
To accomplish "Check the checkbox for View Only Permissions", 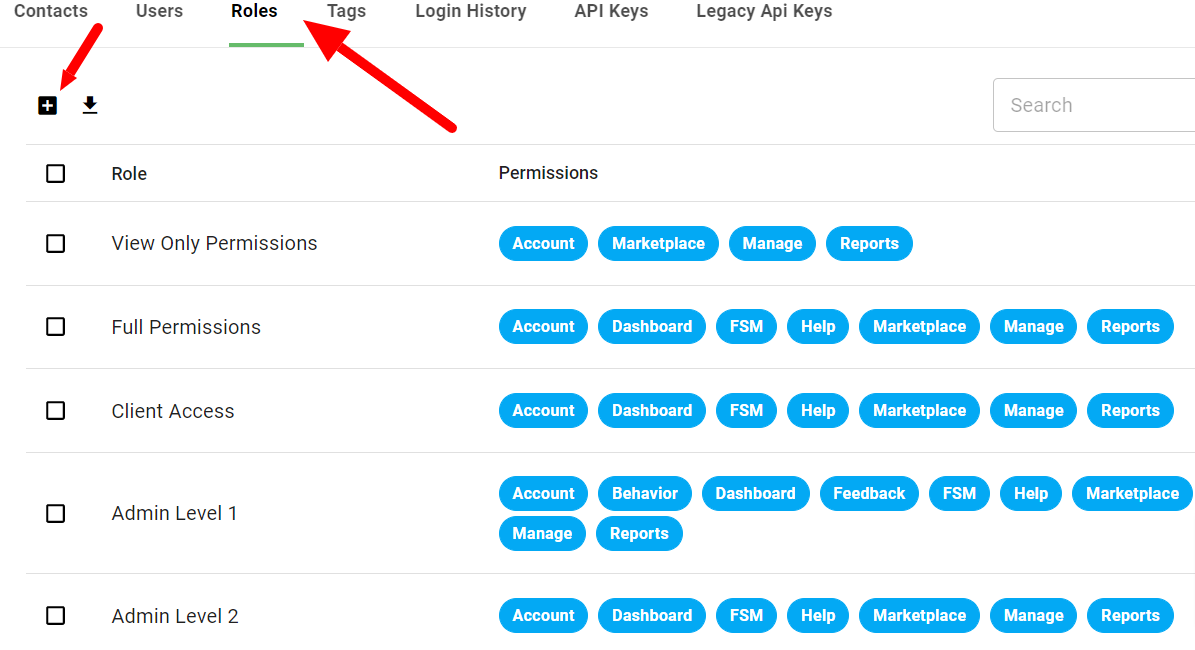I will click(55, 243).
